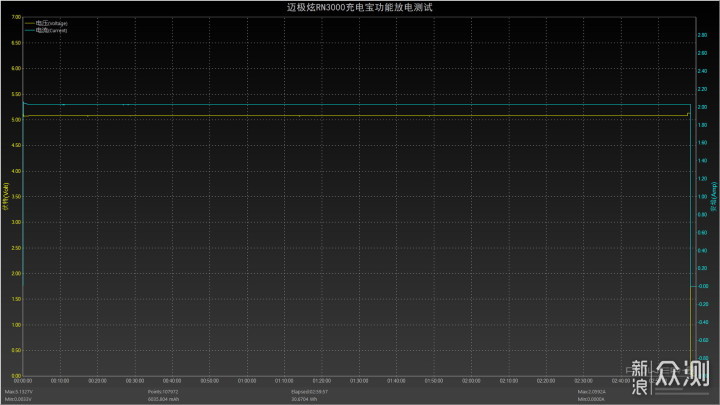Select the 7.00 tick on the voltage axis
This screenshot has width=720, height=405.
pos(16,17)
